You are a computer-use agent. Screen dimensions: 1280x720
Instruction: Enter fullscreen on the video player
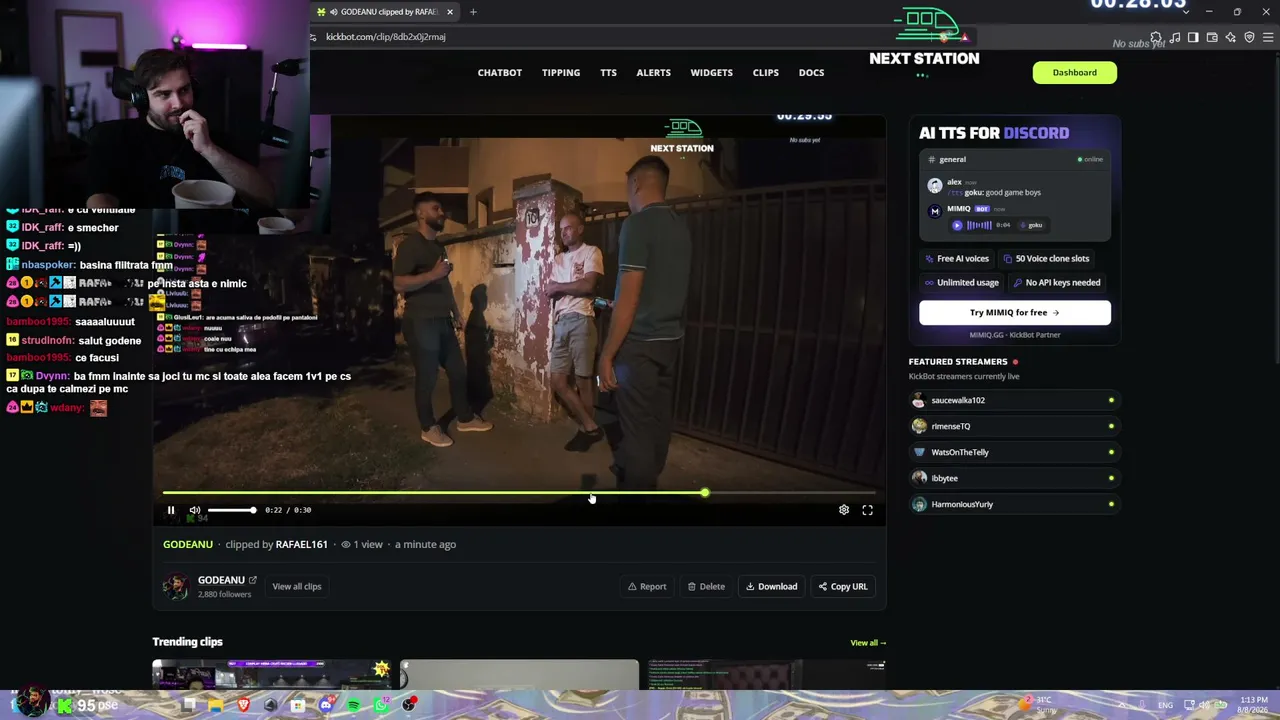tap(868, 510)
